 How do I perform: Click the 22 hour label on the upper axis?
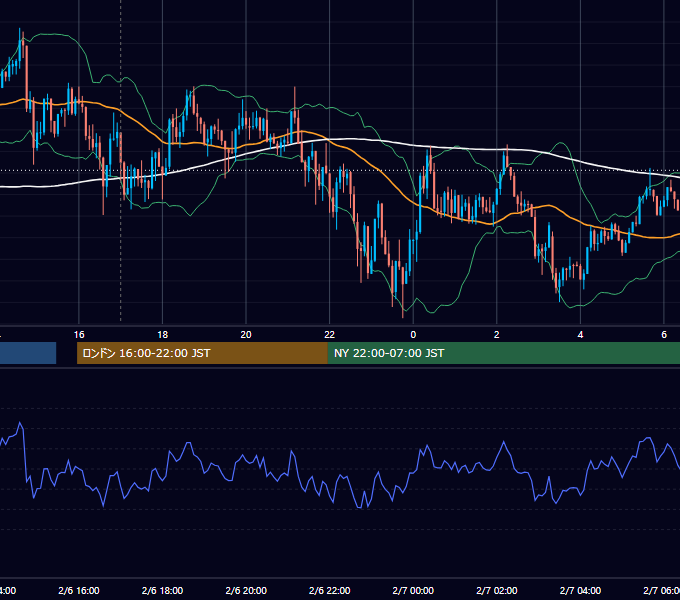point(330,335)
